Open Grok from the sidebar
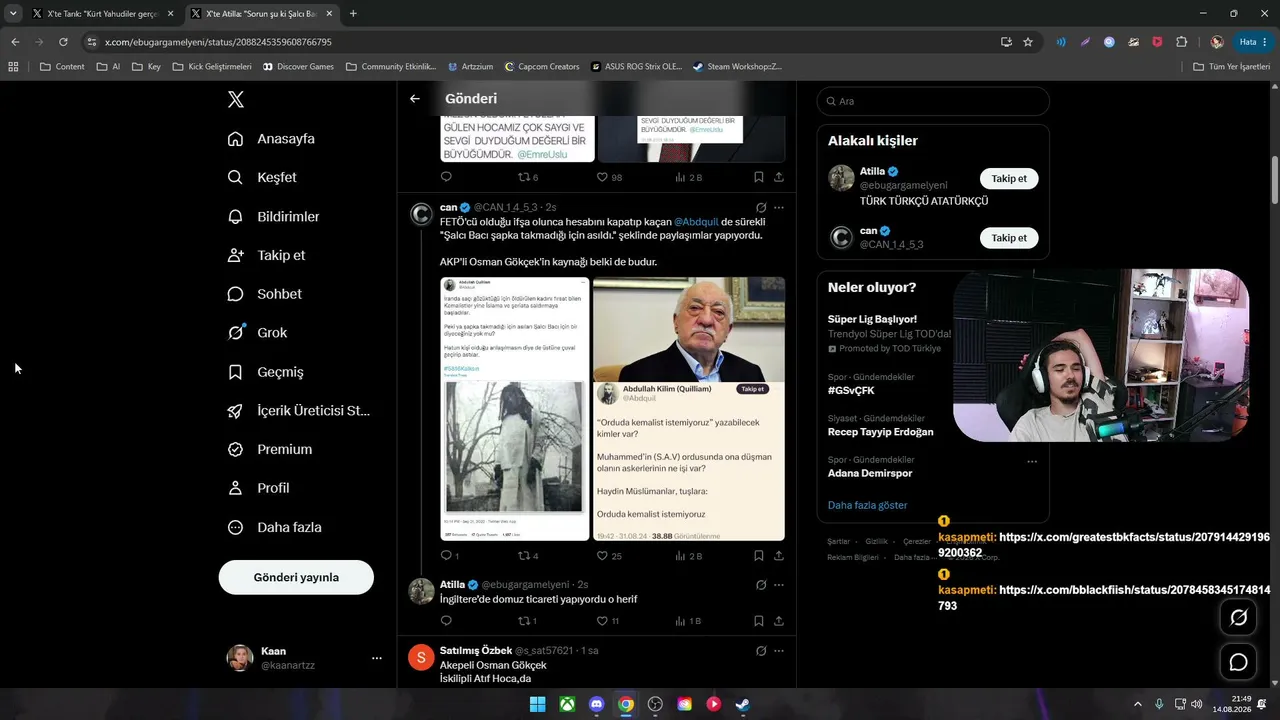Screen dimensions: 1280x720 tap(258, 333)
